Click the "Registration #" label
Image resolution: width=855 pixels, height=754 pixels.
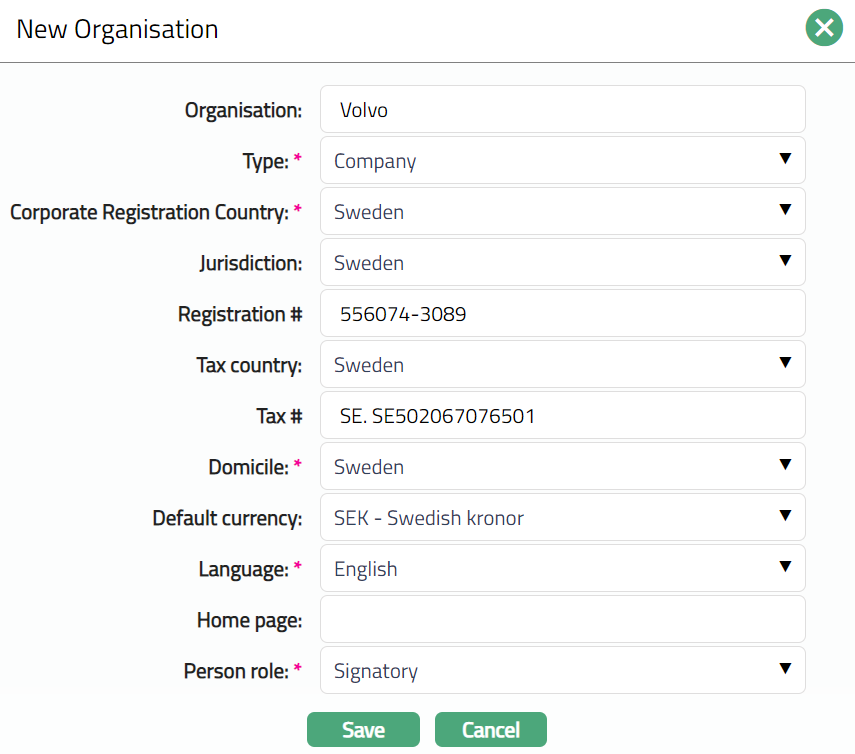[x=240, y=314]
